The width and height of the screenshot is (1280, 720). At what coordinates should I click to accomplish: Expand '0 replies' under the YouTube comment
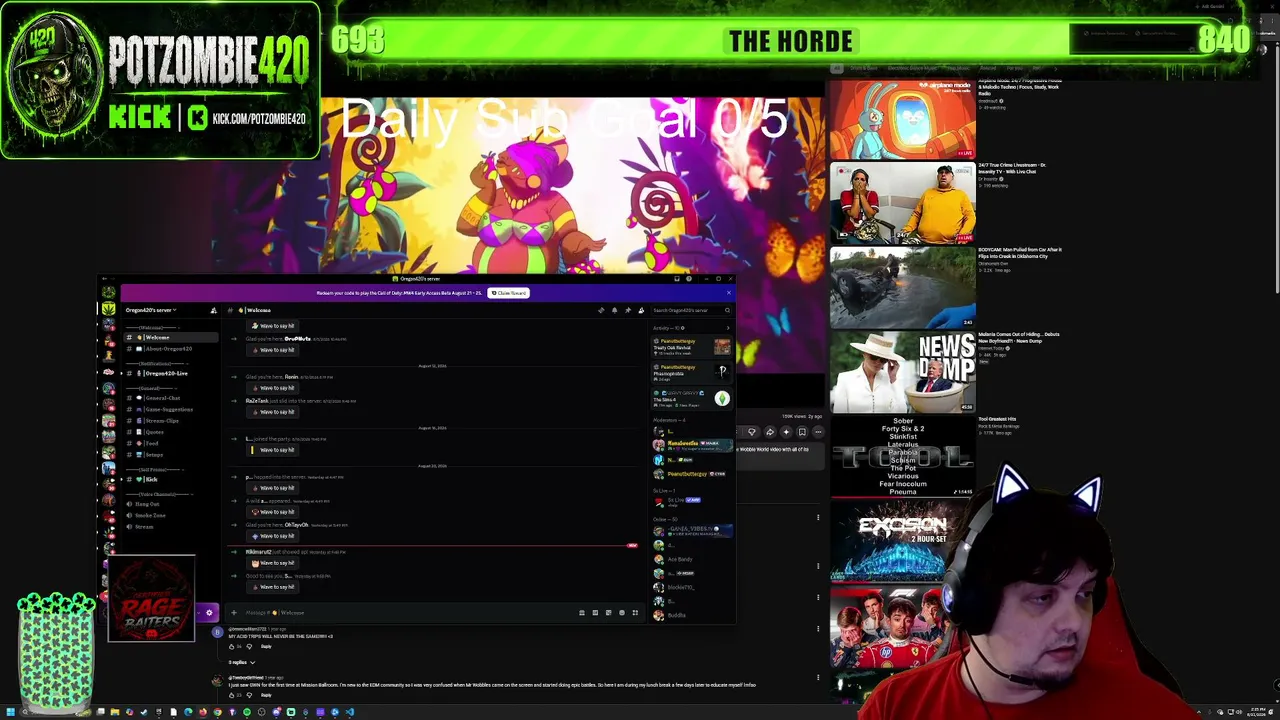coord(241,662)
